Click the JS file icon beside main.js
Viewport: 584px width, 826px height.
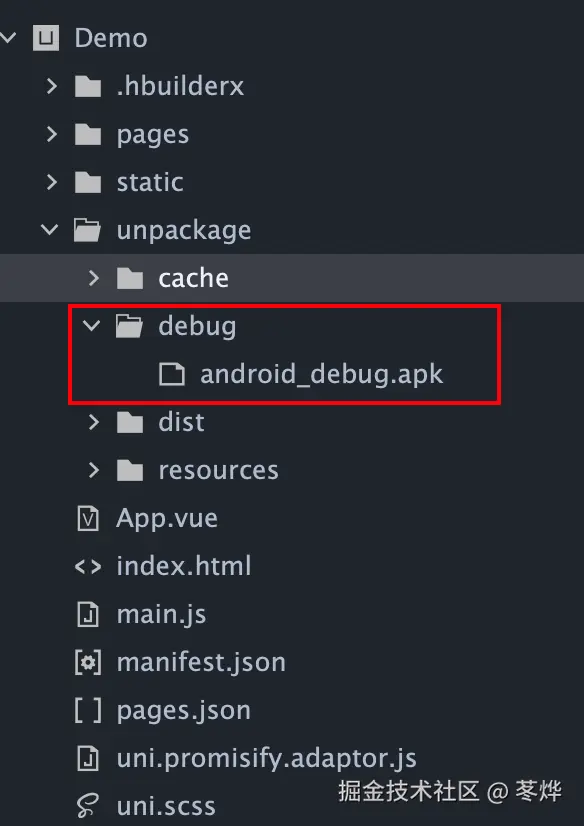click(88, 615)
